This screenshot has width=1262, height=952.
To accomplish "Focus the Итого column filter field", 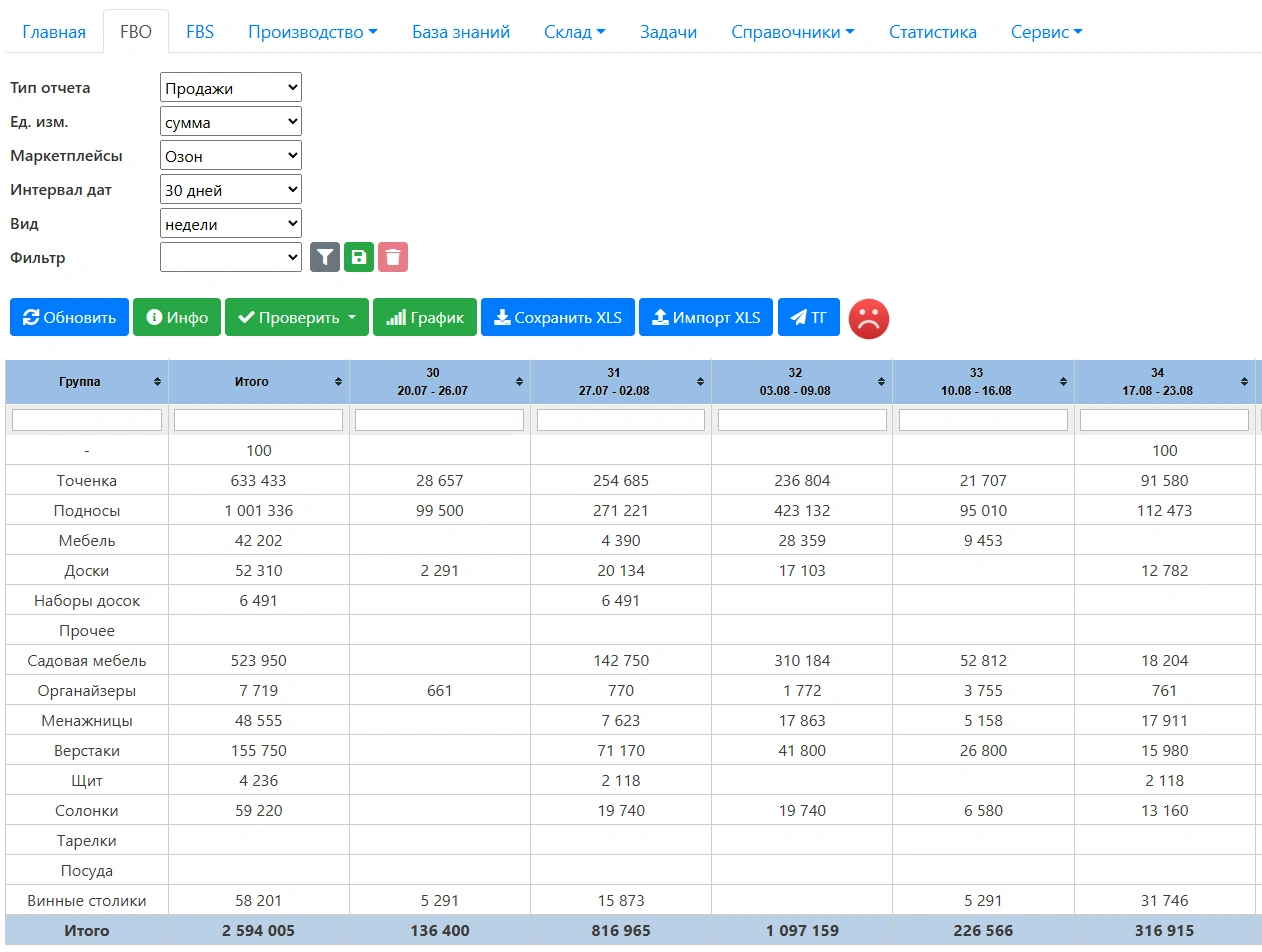I will (x=259, y=420).
